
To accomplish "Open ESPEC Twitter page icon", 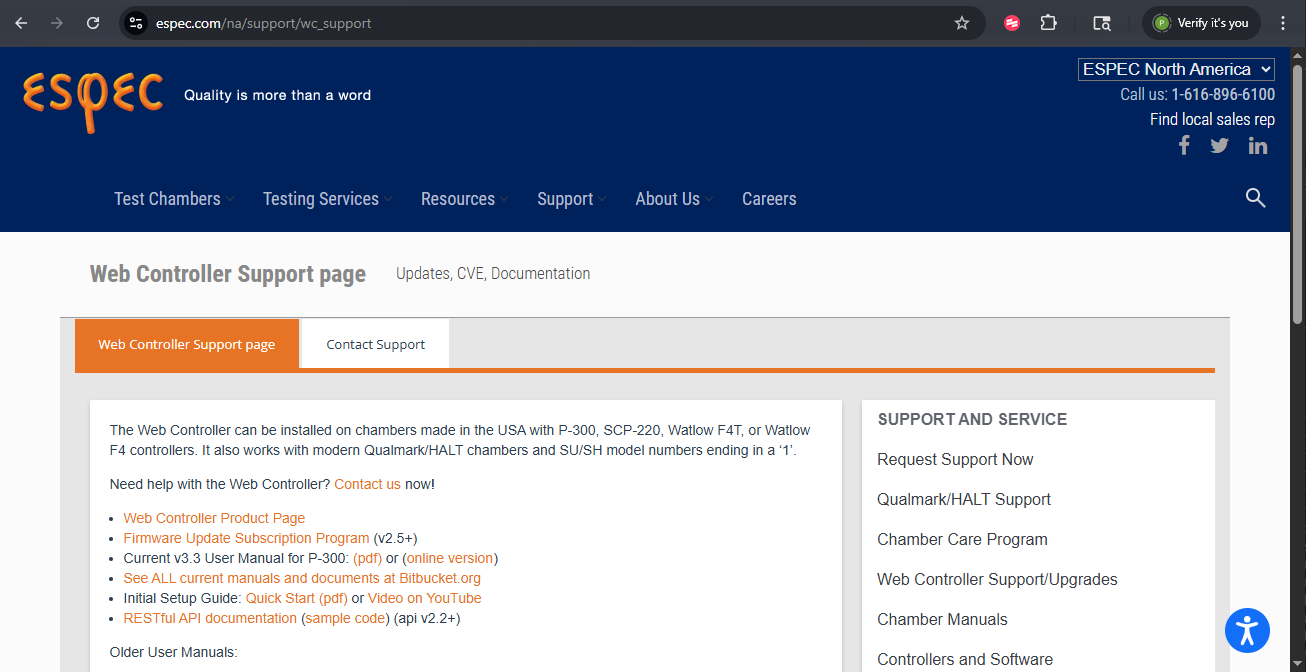I will click(x=1220, y=146).
